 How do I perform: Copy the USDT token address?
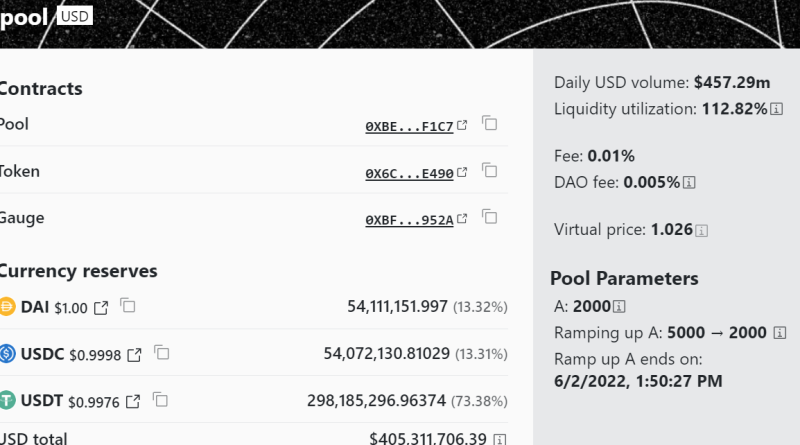coord(160,400)
